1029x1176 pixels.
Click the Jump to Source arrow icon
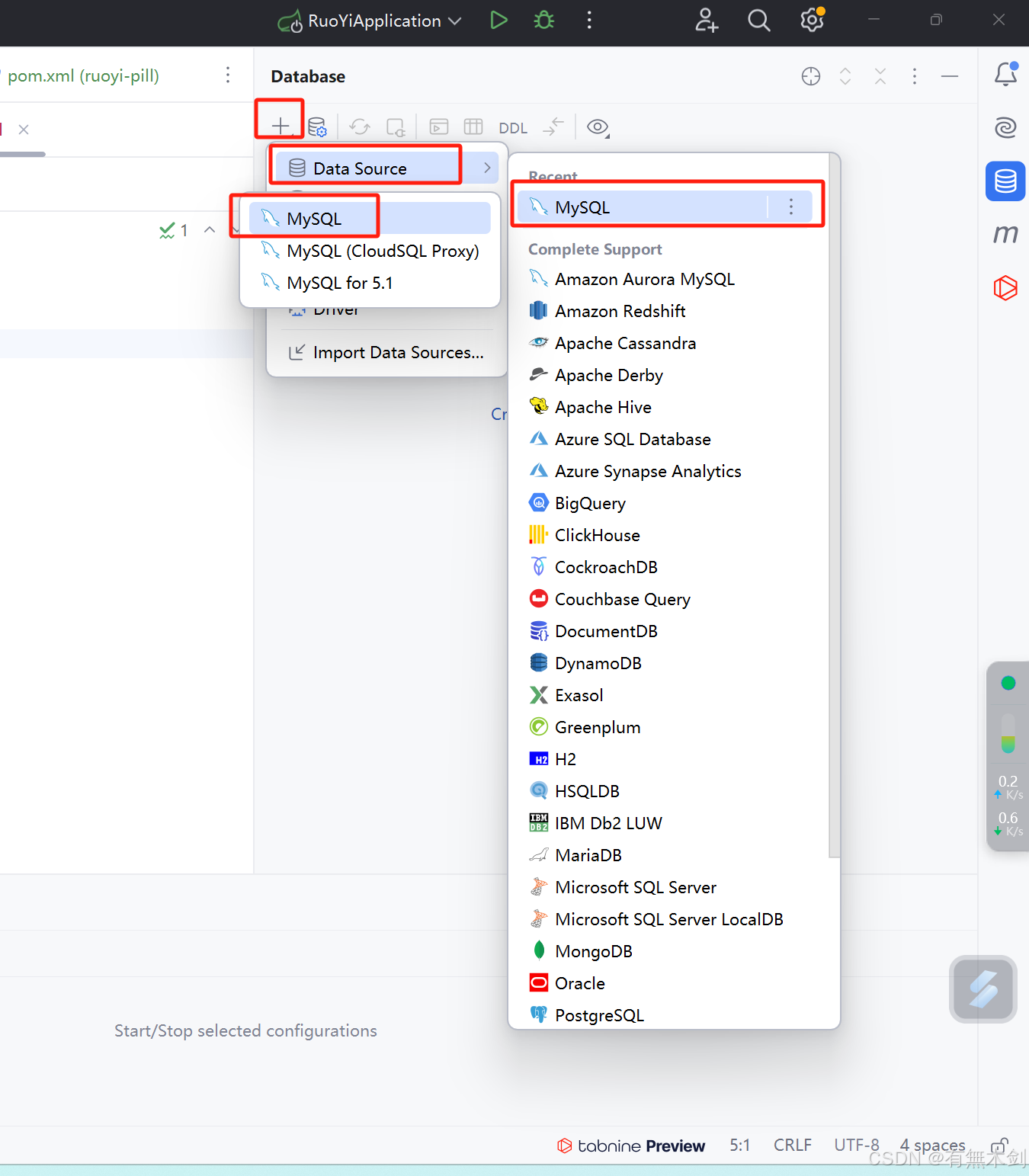[x=553, y=127]
